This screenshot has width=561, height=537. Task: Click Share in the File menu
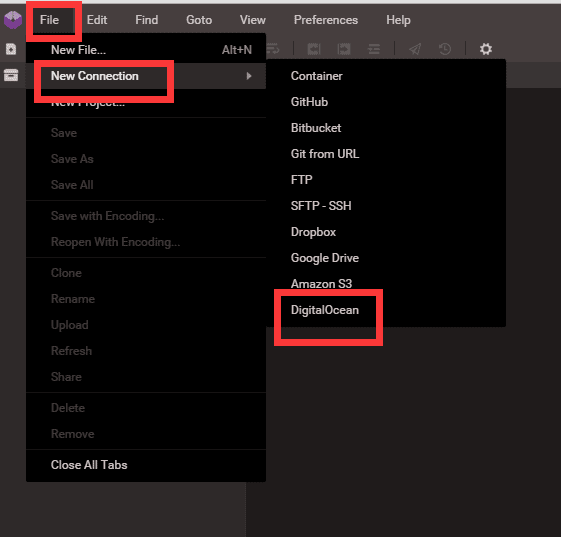tap(146, 377)
